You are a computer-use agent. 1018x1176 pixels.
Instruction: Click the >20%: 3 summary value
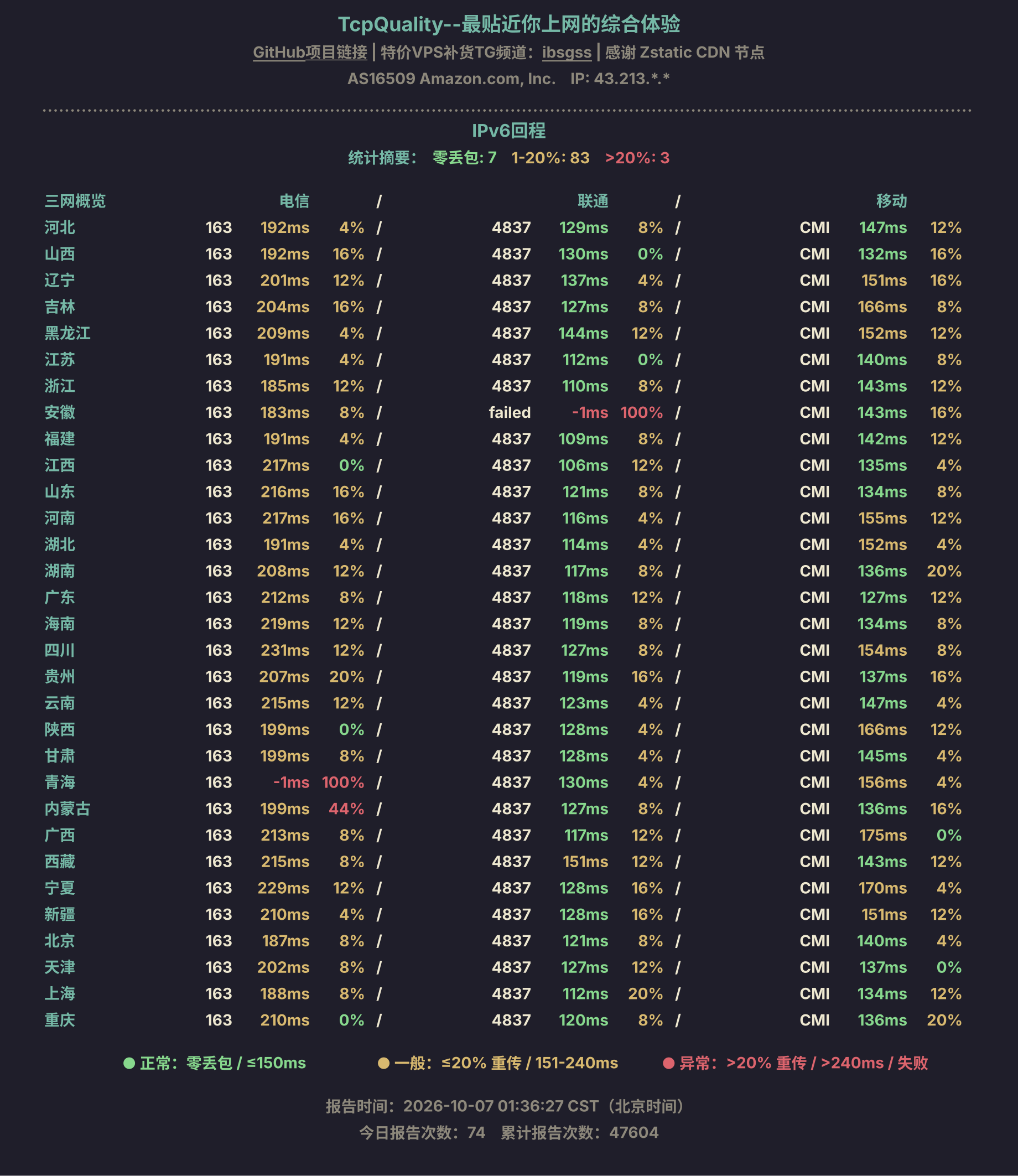(x=637, y=157)
